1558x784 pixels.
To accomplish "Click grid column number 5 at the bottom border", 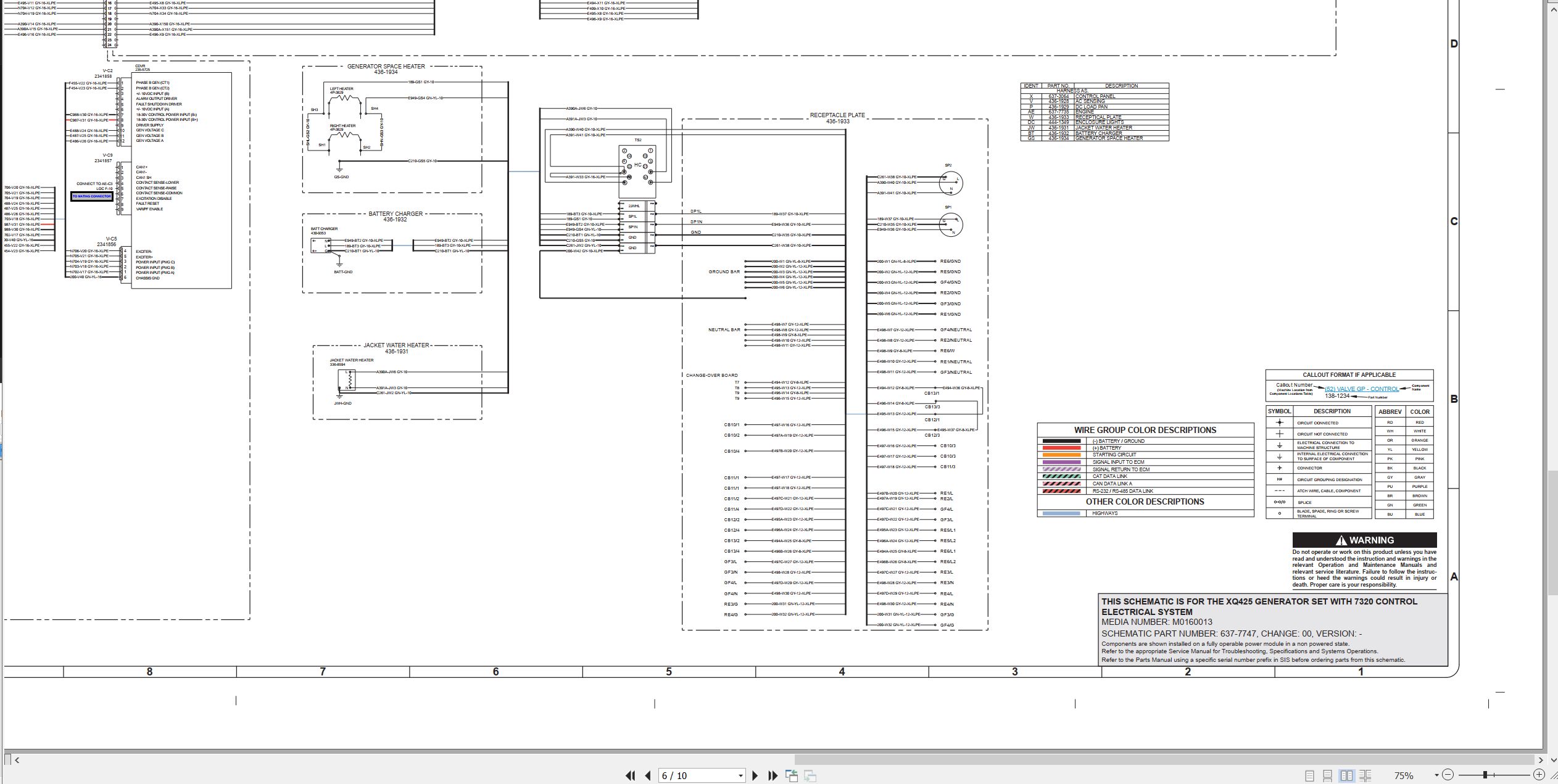I will click(669, 672).
